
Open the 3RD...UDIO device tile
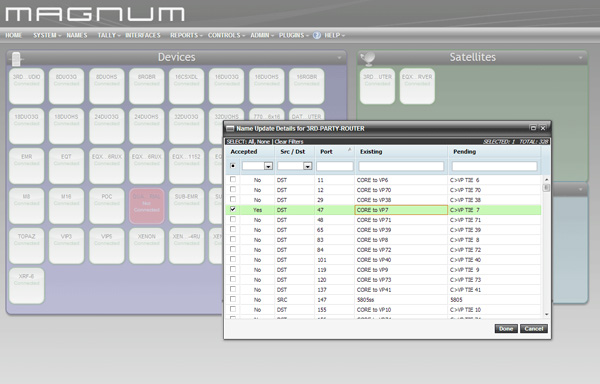point(26,86)
